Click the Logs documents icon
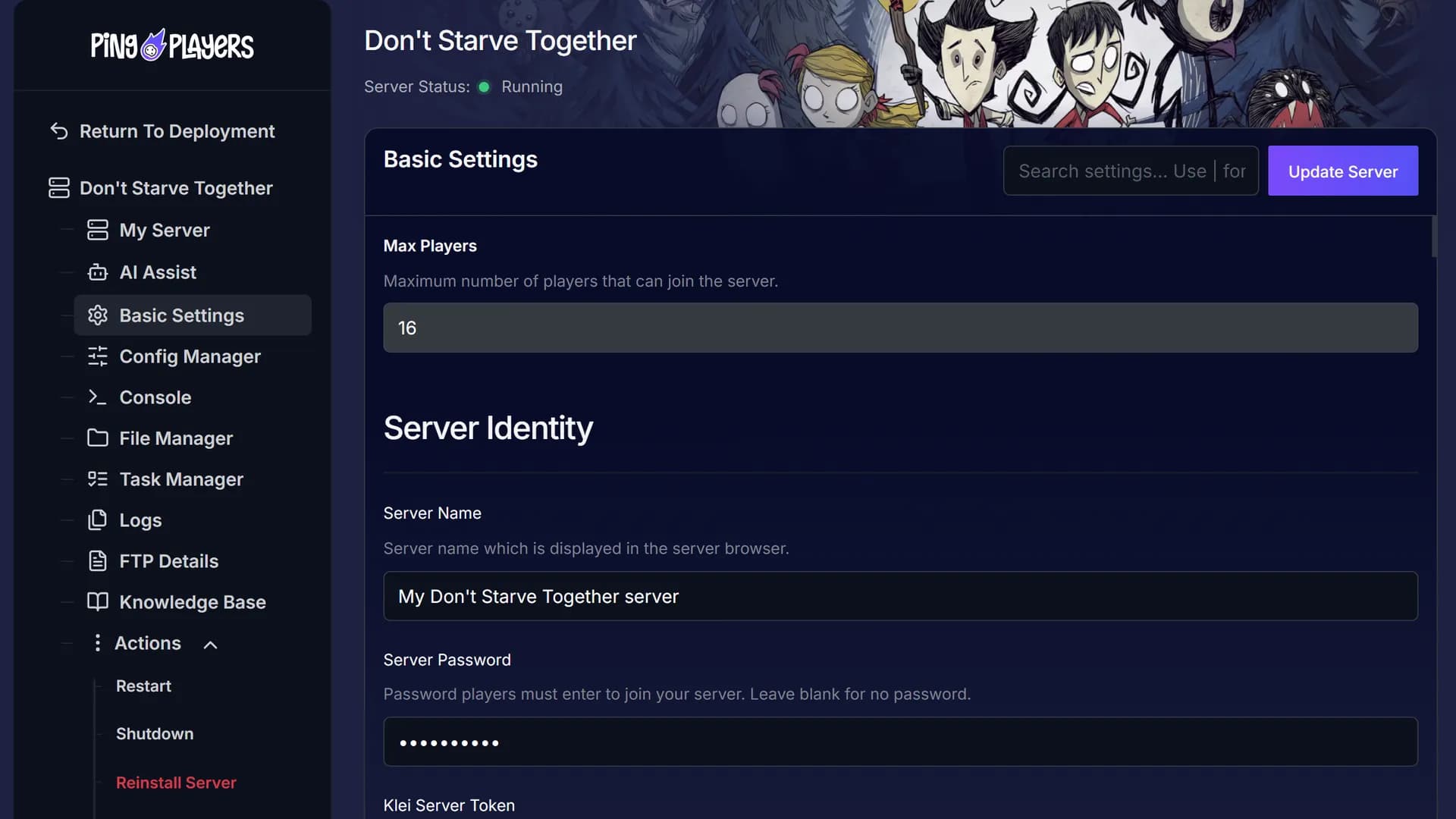 click(98, 520)
